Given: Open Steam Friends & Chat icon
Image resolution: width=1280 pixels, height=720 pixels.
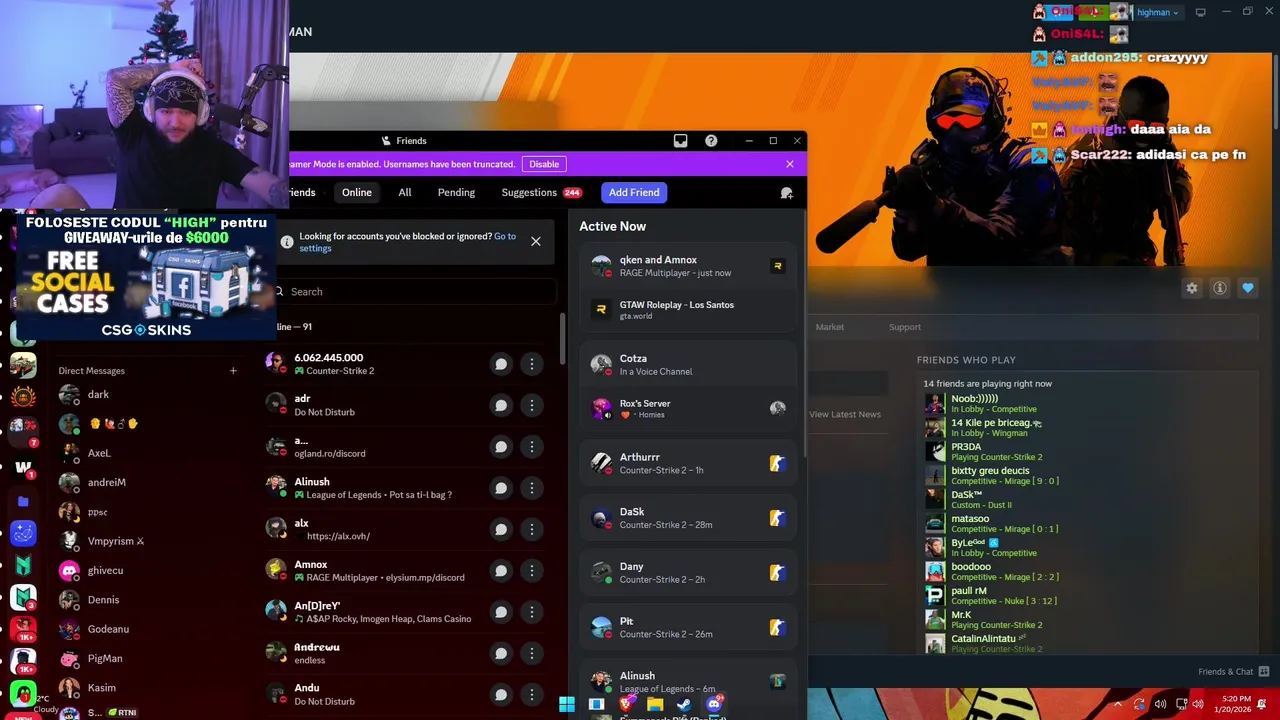Looking at the screenshot, I should point(1264,672).
